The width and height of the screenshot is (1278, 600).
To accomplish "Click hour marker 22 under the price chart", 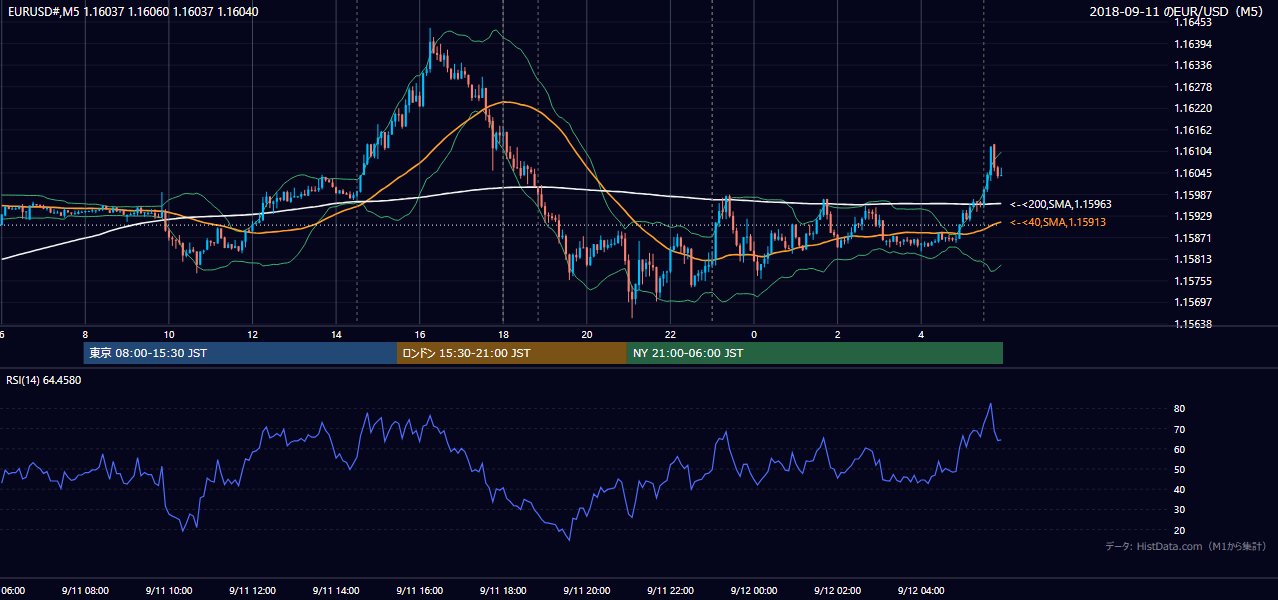I will click(671, 334).
